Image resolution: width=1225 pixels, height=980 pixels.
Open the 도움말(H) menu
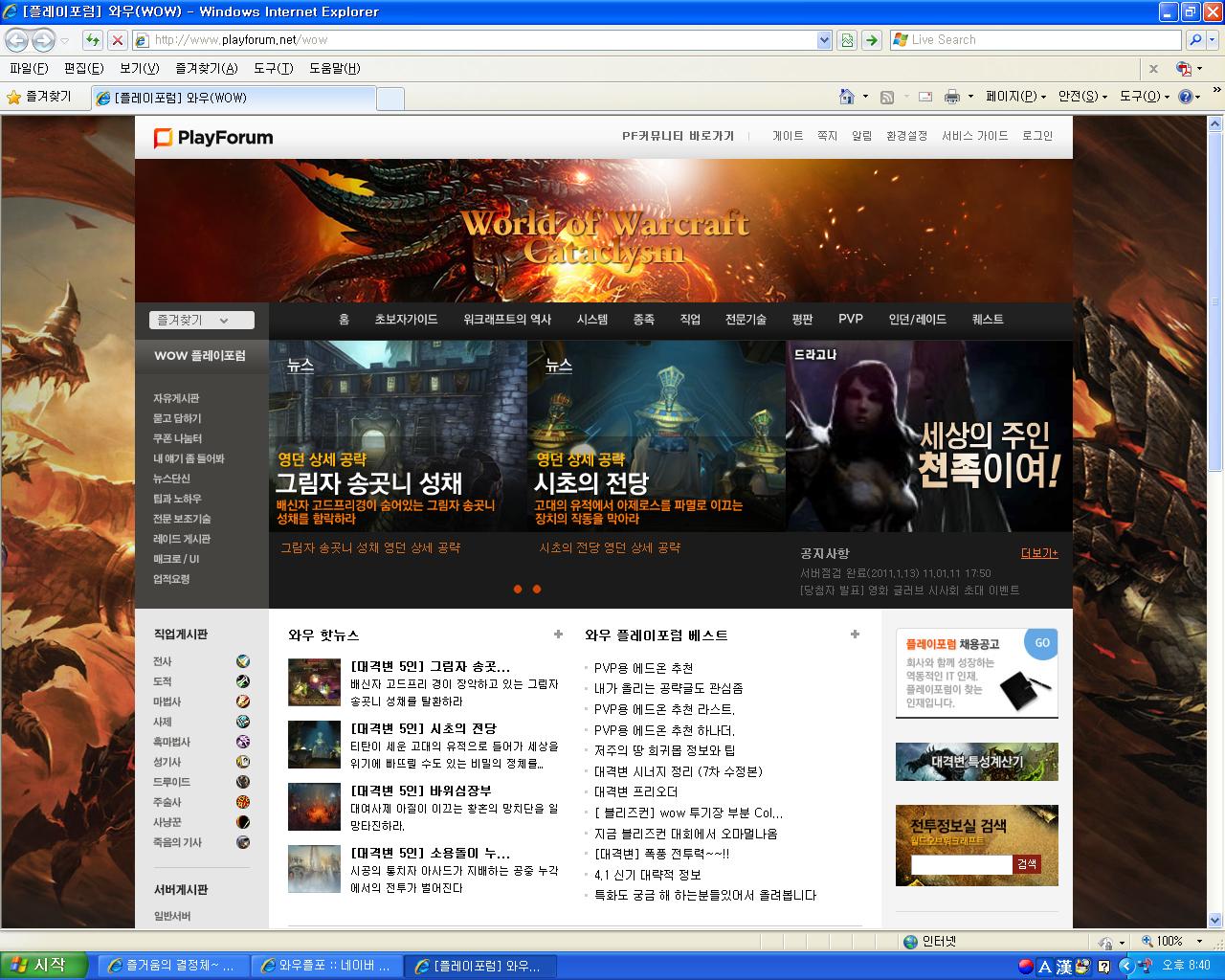(x=334, y=69)
